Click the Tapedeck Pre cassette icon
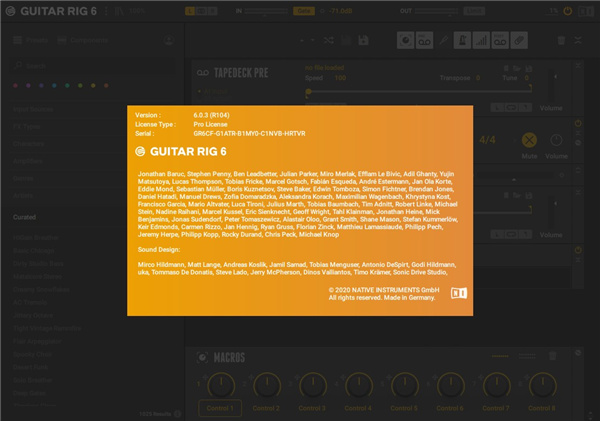This screenshot has width=600, height=421. pyautogui.click(x=202, y=73)
